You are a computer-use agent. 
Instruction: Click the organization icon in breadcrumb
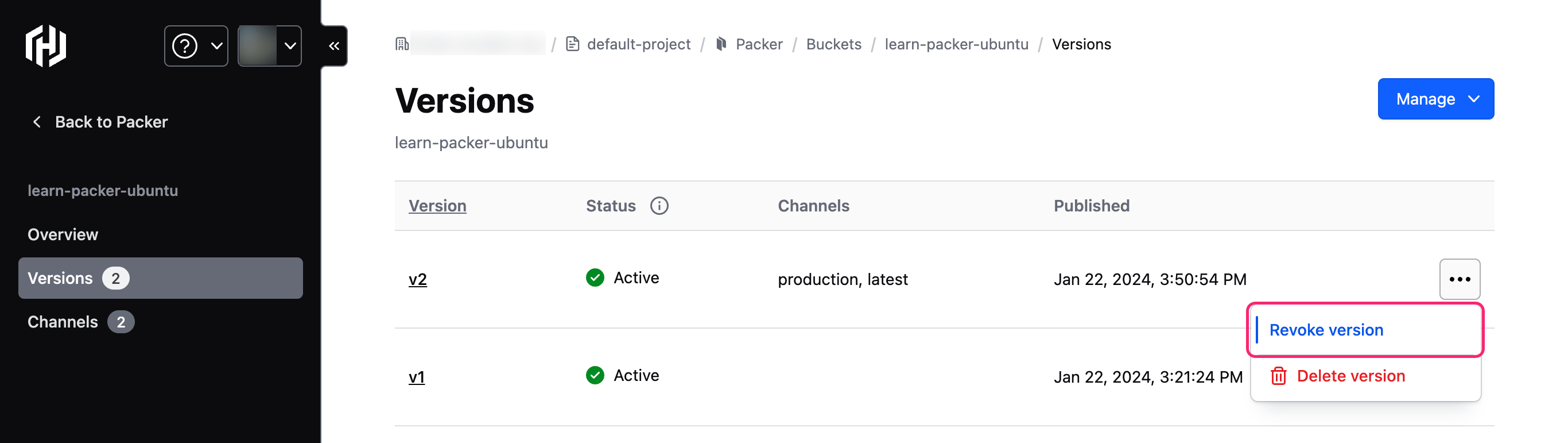click(x=402, y=44)
